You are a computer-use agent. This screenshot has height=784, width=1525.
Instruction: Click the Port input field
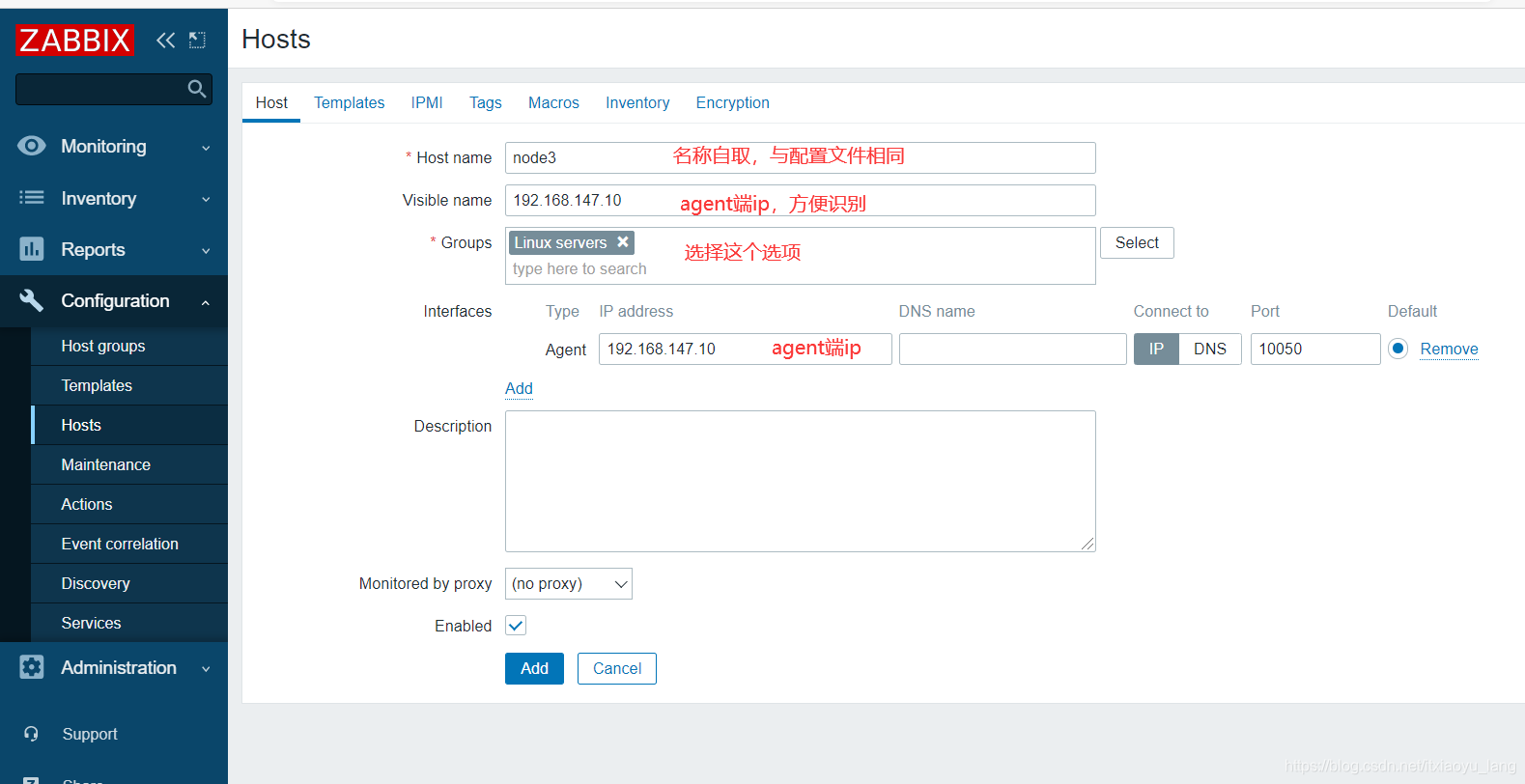1315,349
